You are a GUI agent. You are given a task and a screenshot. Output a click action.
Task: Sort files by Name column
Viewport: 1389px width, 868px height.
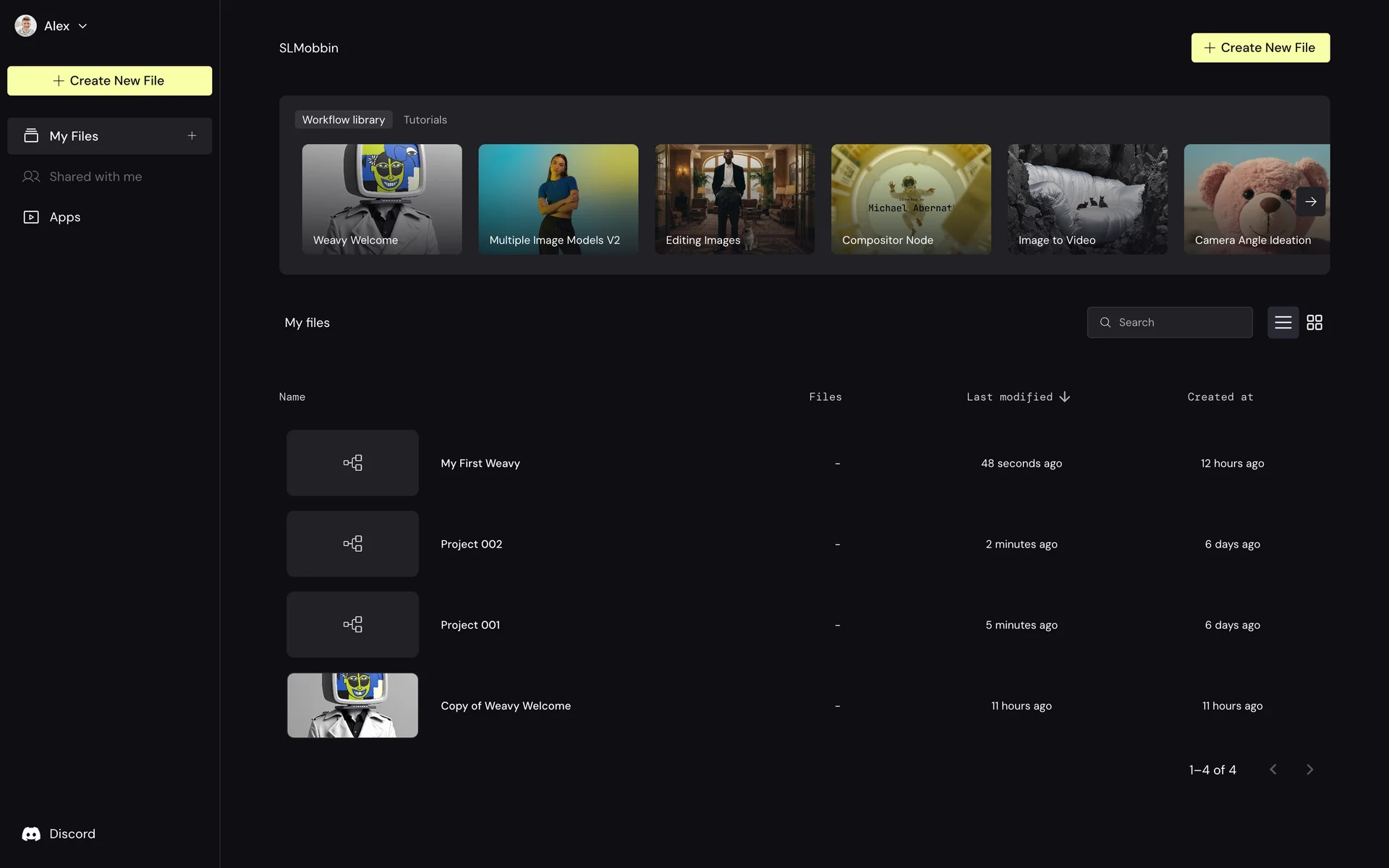292,397
